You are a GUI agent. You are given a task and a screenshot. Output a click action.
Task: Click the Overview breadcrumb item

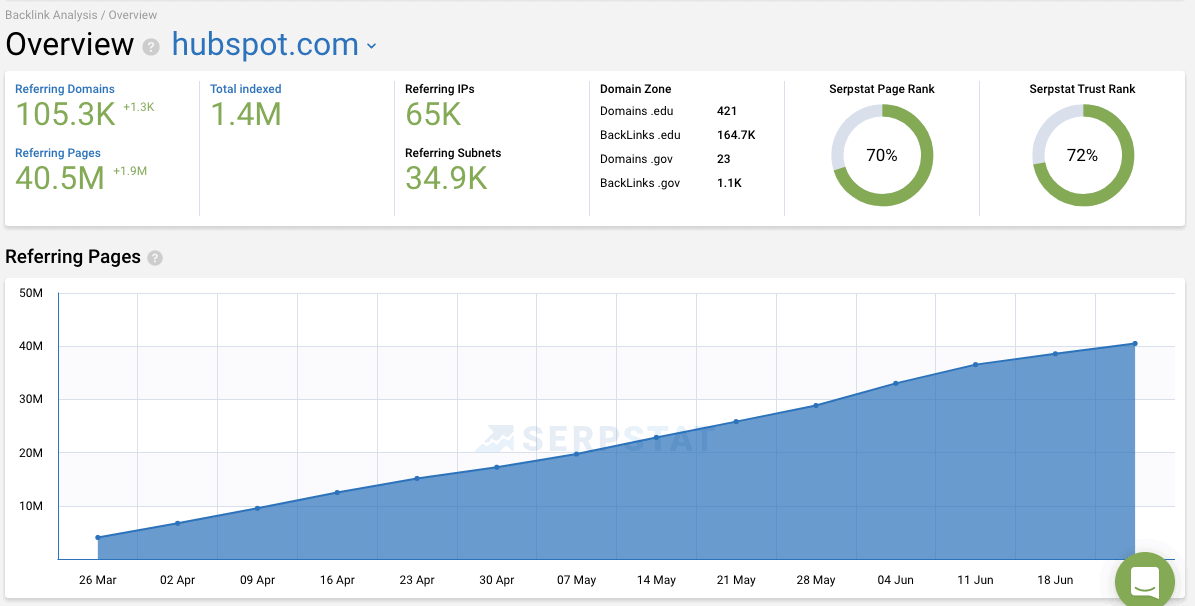[133, 14]
